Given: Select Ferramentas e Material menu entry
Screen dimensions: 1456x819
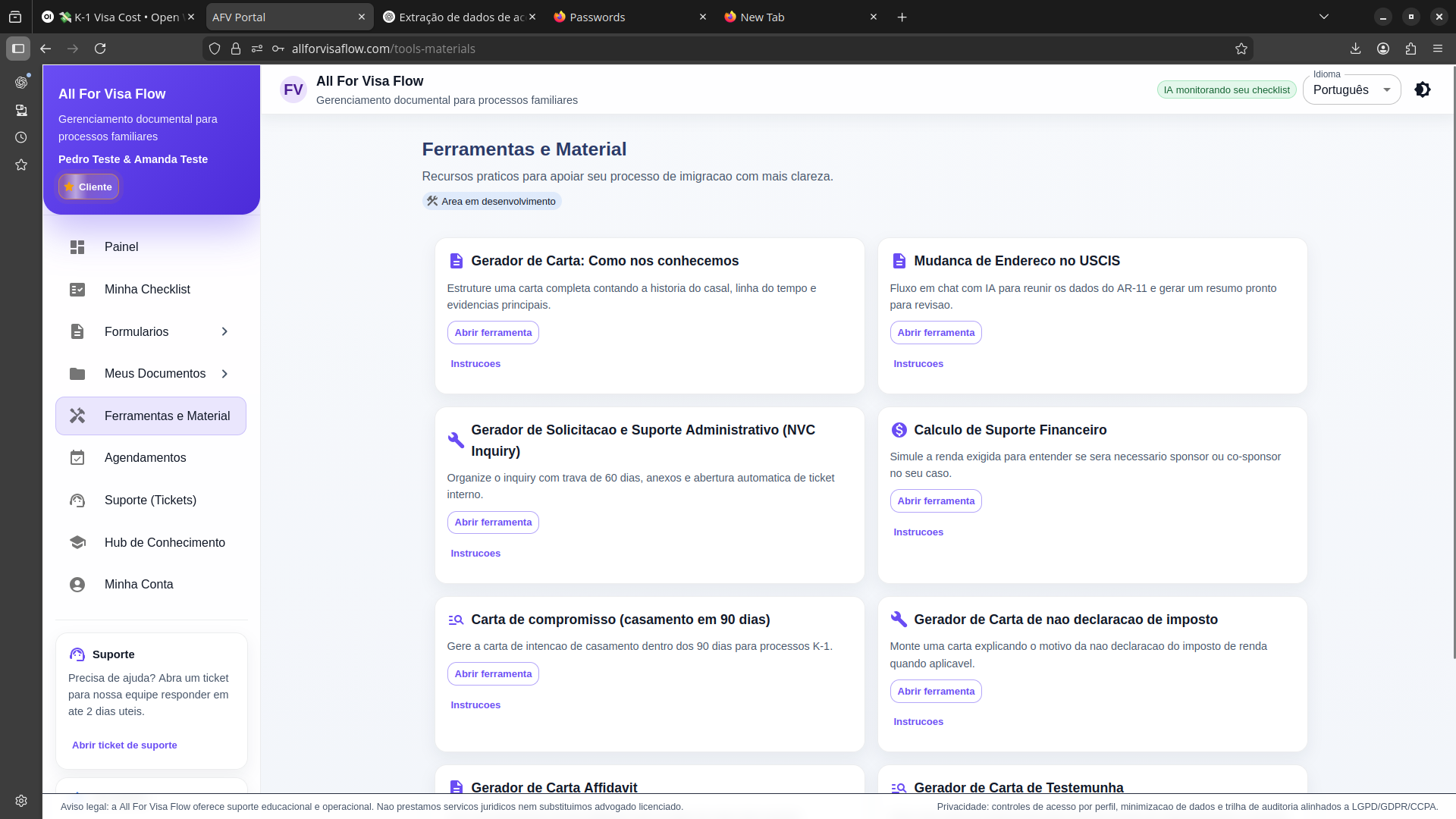Looking at the screenshot, I should coord(151,416).
